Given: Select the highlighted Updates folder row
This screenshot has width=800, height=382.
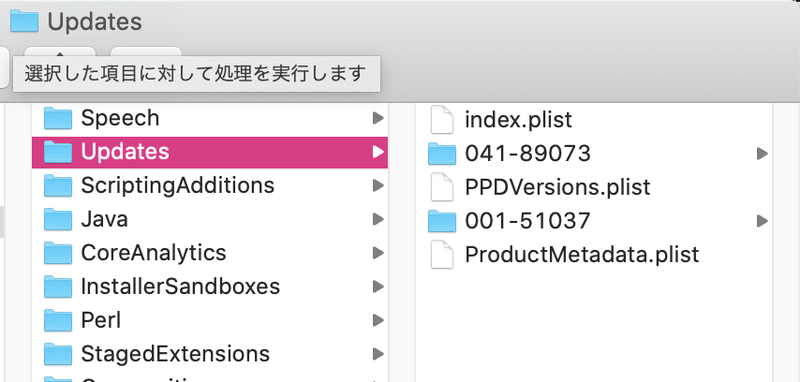Looking at the screenshot, I should [x=210, y=152].
